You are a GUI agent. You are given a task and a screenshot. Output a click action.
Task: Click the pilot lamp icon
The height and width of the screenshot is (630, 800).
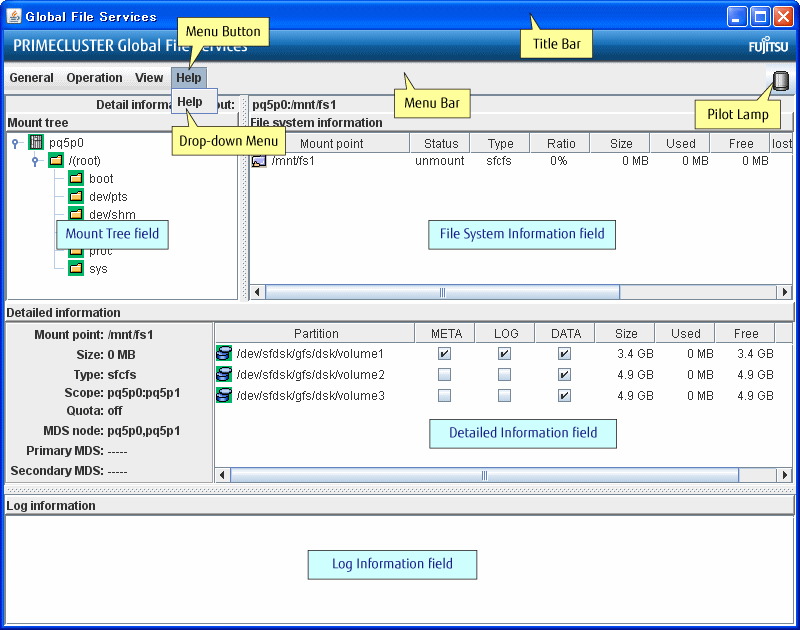[780, 81]
